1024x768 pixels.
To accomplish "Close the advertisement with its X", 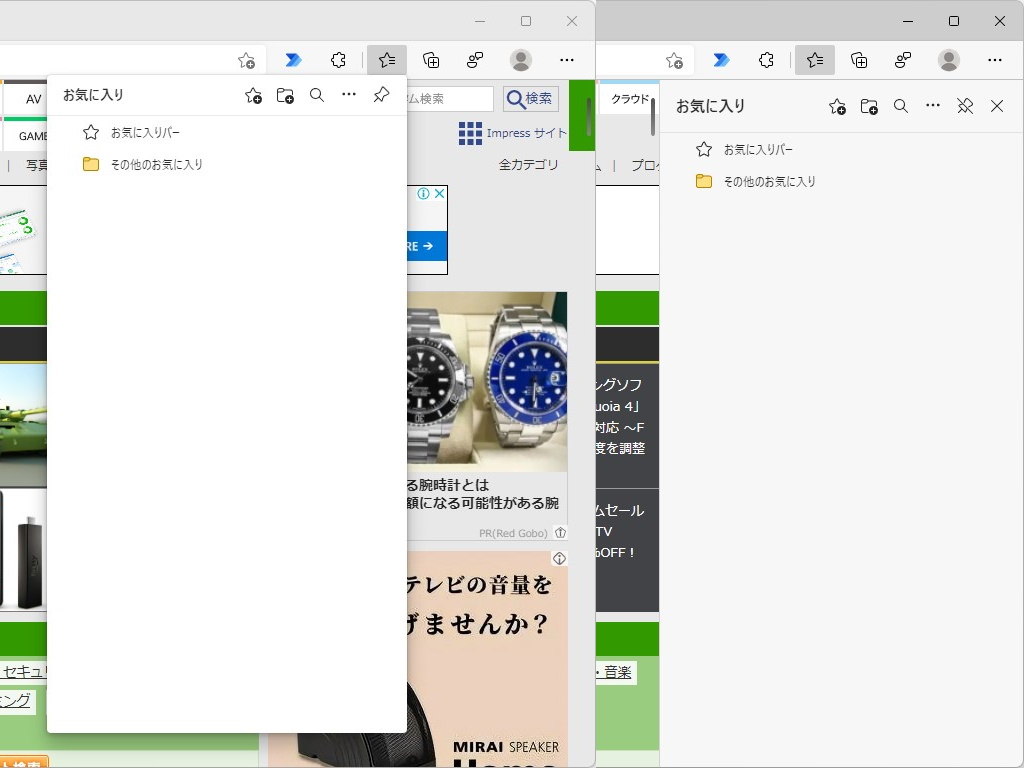I will click(440, 193).
